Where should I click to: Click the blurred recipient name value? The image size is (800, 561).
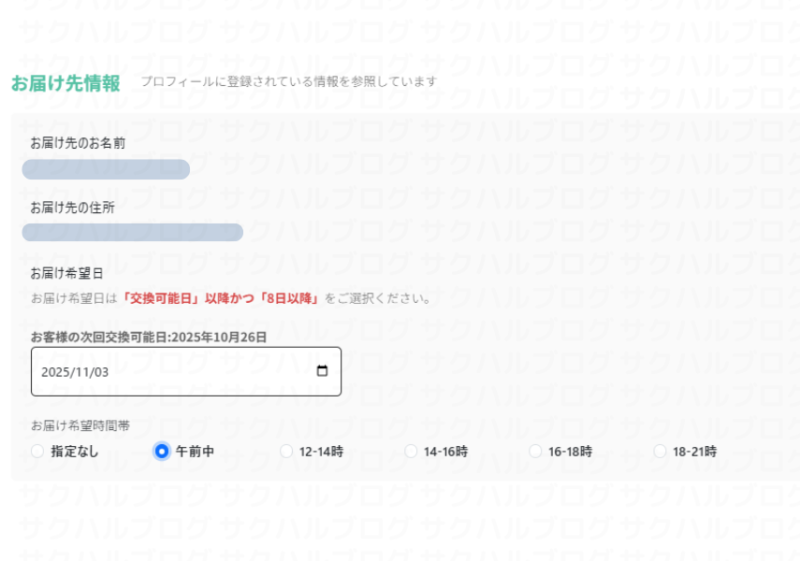[x=106, y=169]
